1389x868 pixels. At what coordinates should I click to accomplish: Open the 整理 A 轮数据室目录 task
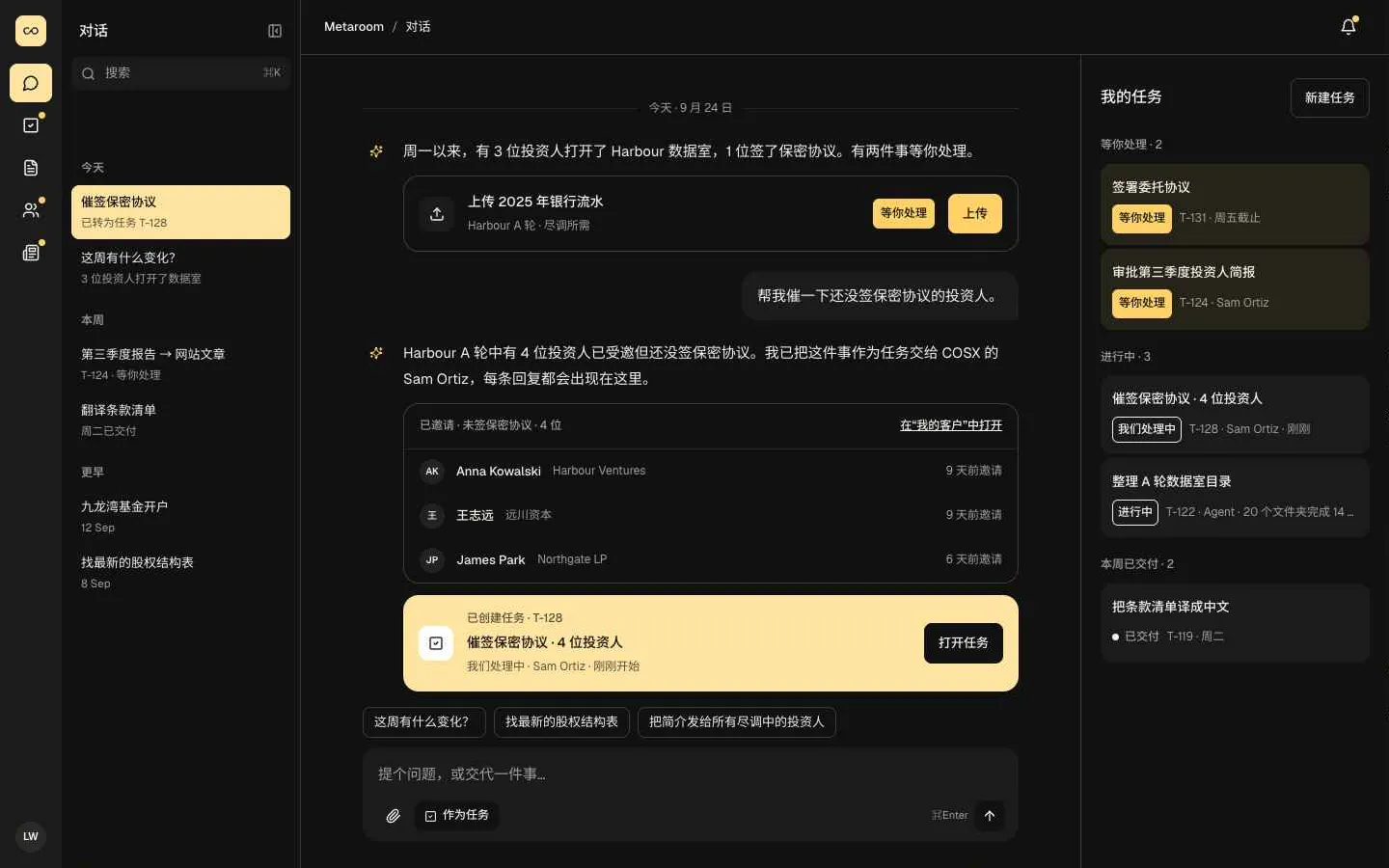point(1235,498)
